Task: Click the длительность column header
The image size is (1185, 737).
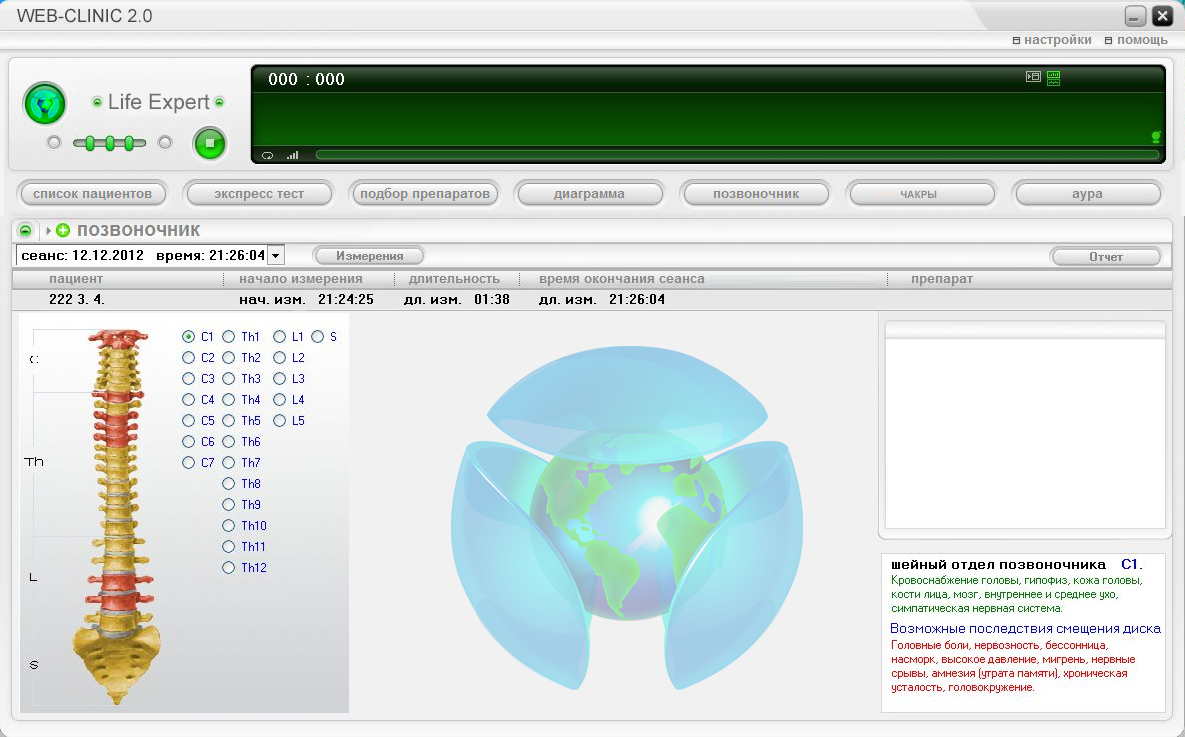Action: [x=454, y=279]
